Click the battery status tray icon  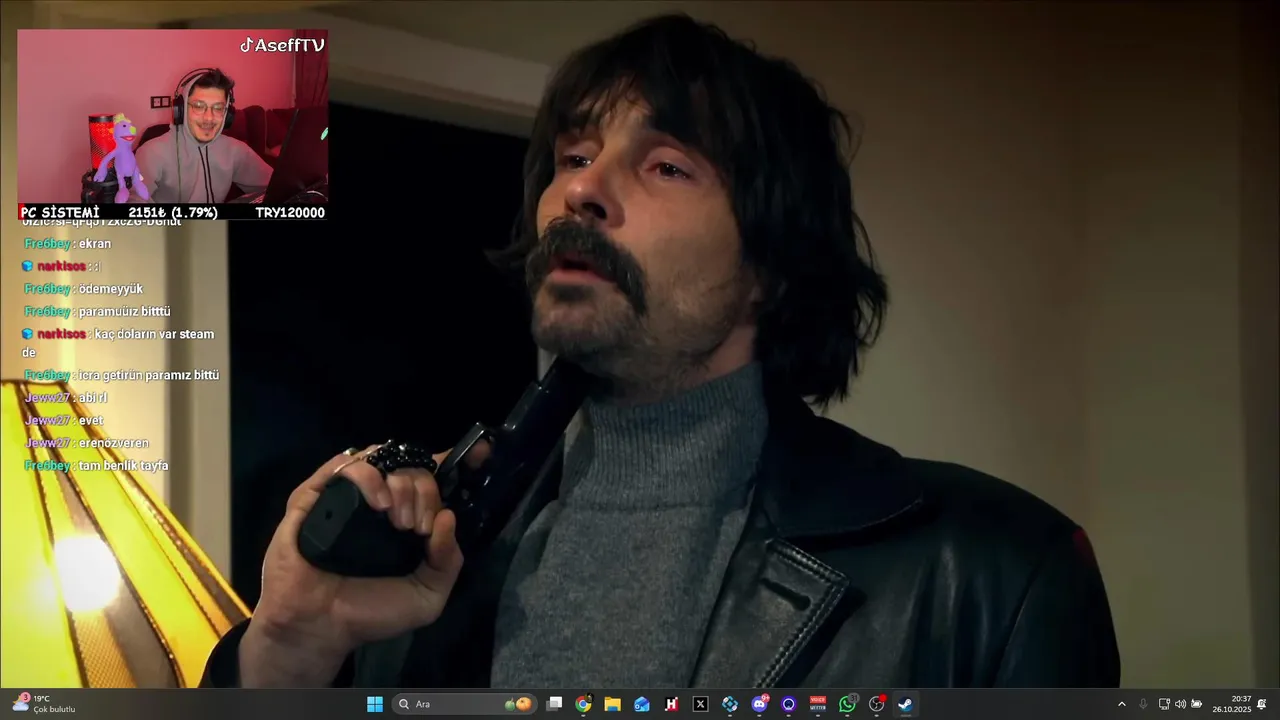pos(1196,704)
